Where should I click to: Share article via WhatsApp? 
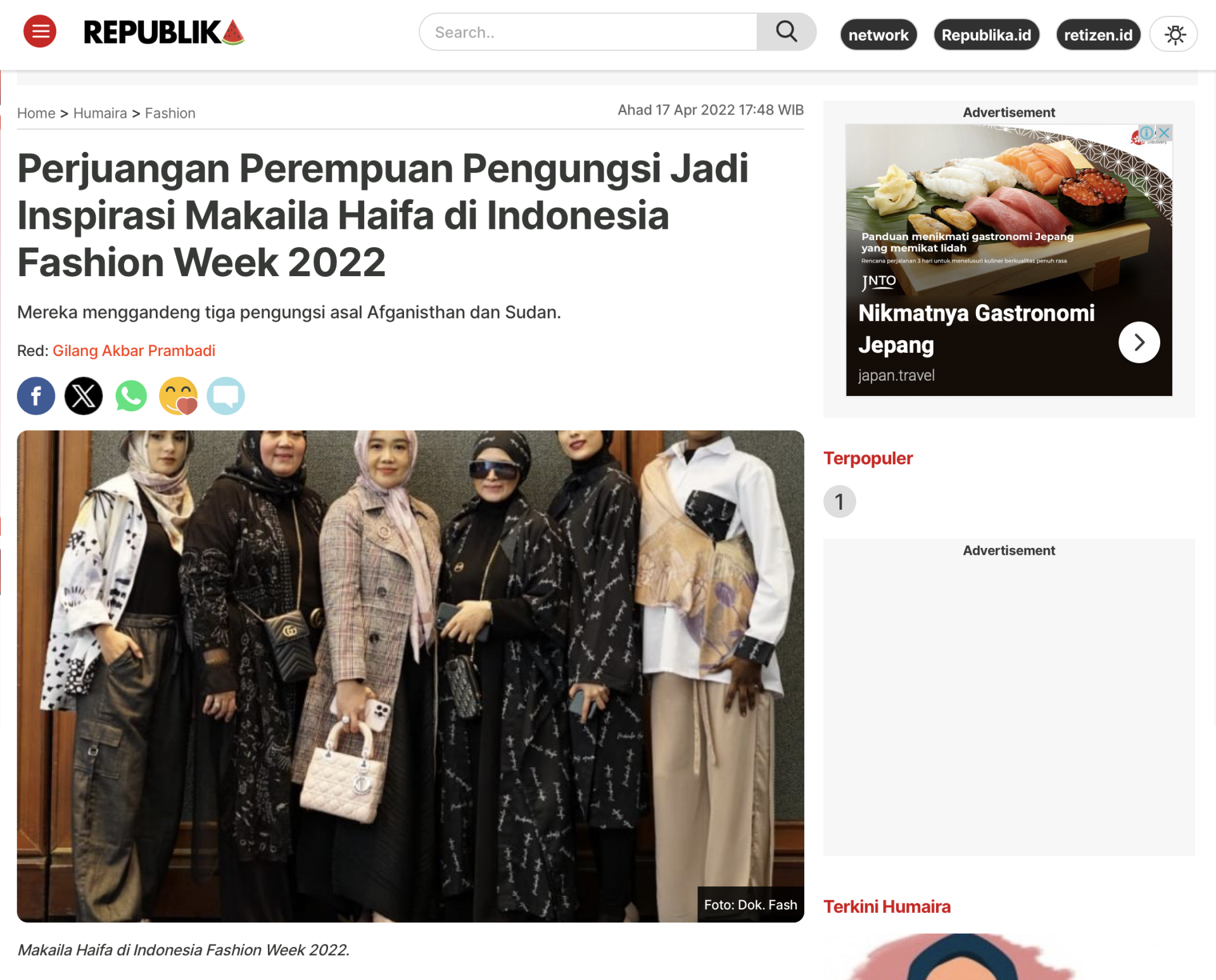[x=131, y=396]
